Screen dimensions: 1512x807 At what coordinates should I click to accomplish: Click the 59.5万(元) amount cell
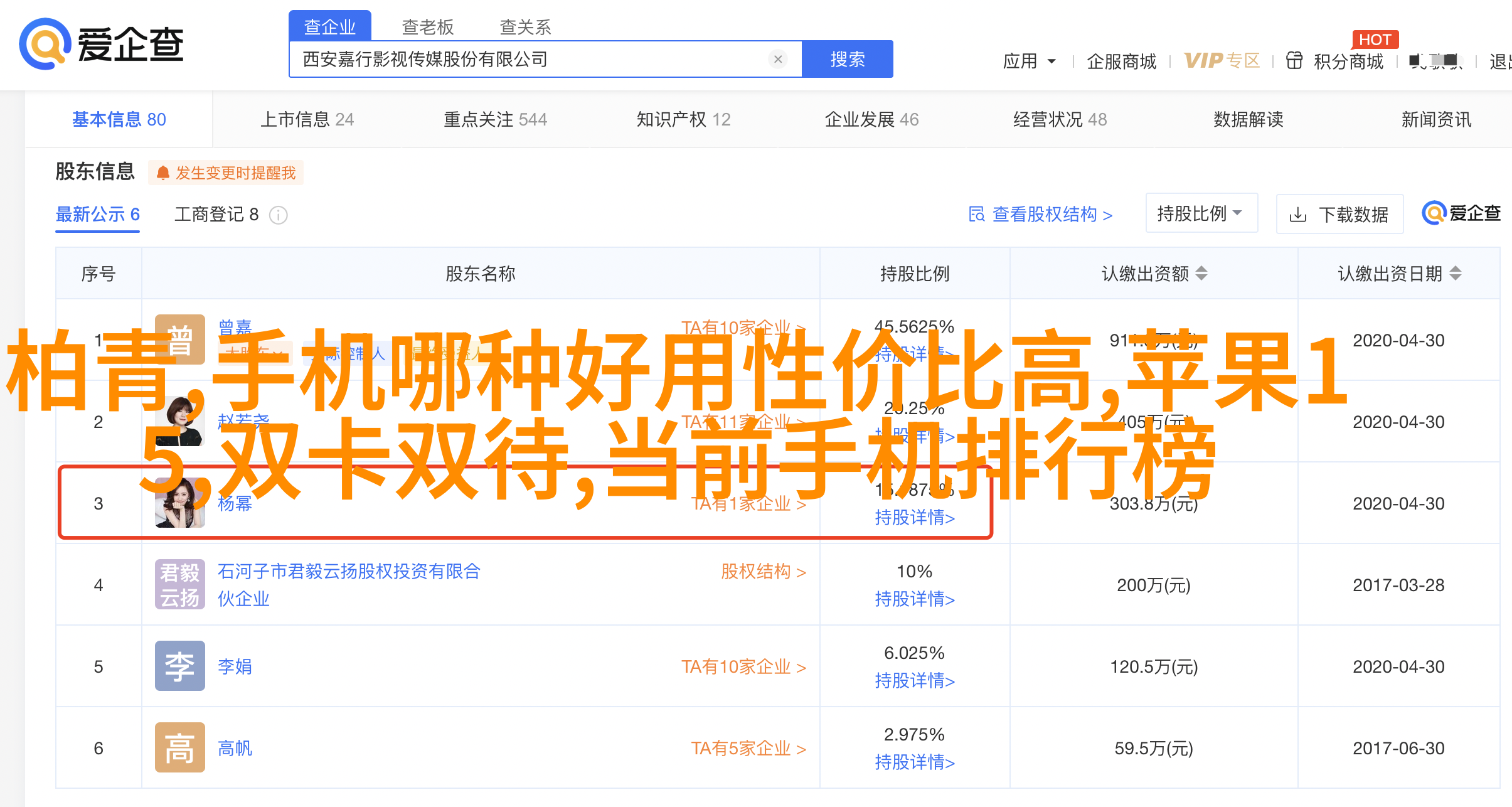click(1154, 748)
